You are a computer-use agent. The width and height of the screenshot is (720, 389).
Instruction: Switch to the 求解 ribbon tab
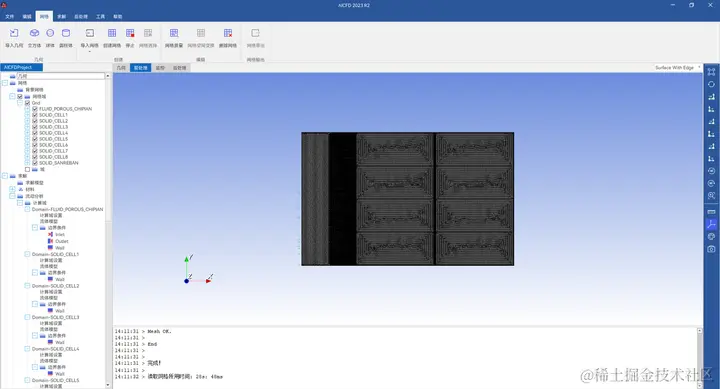click(62, 17)
